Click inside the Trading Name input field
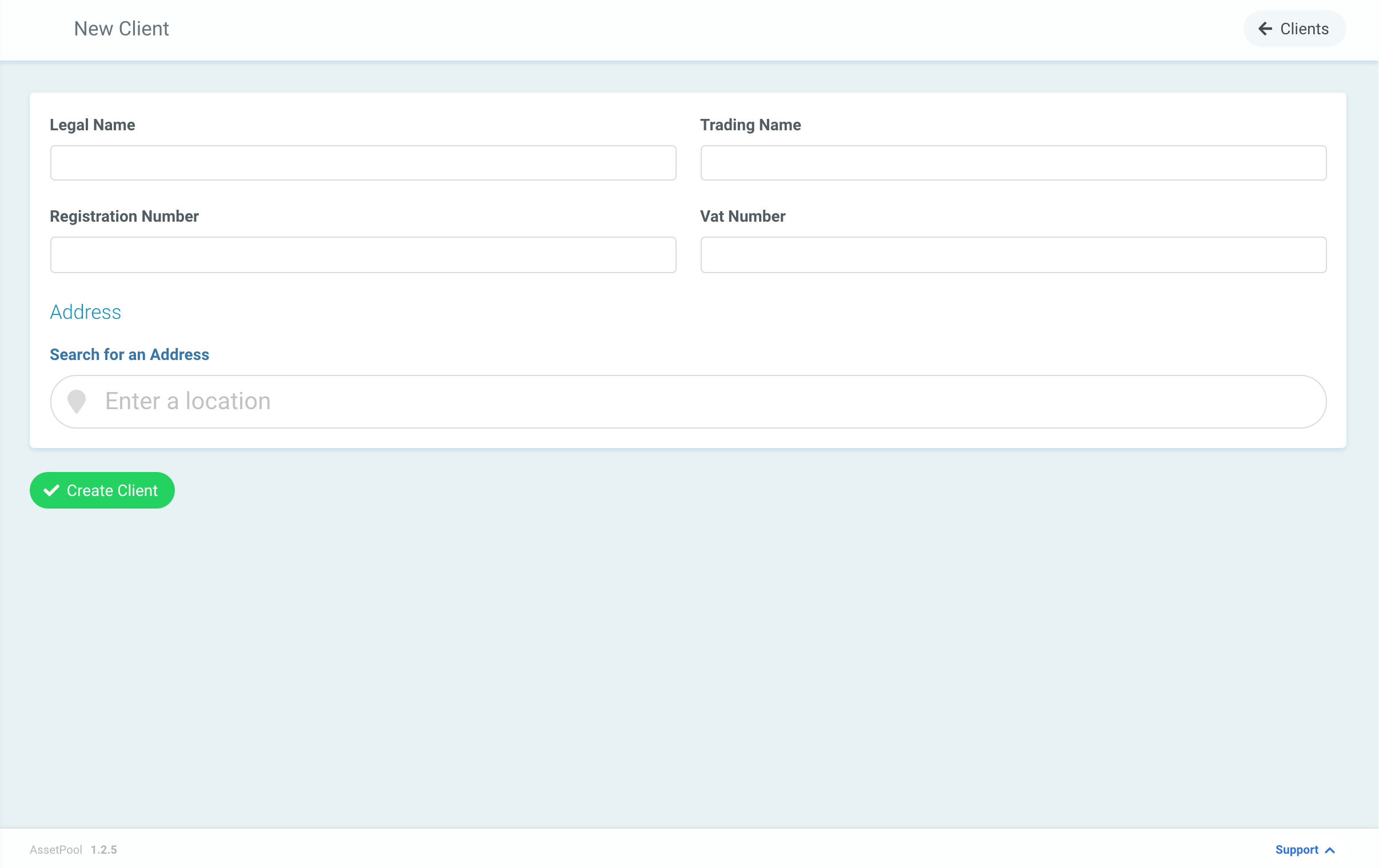1379x868 pixels. [x=1013, y=163]
